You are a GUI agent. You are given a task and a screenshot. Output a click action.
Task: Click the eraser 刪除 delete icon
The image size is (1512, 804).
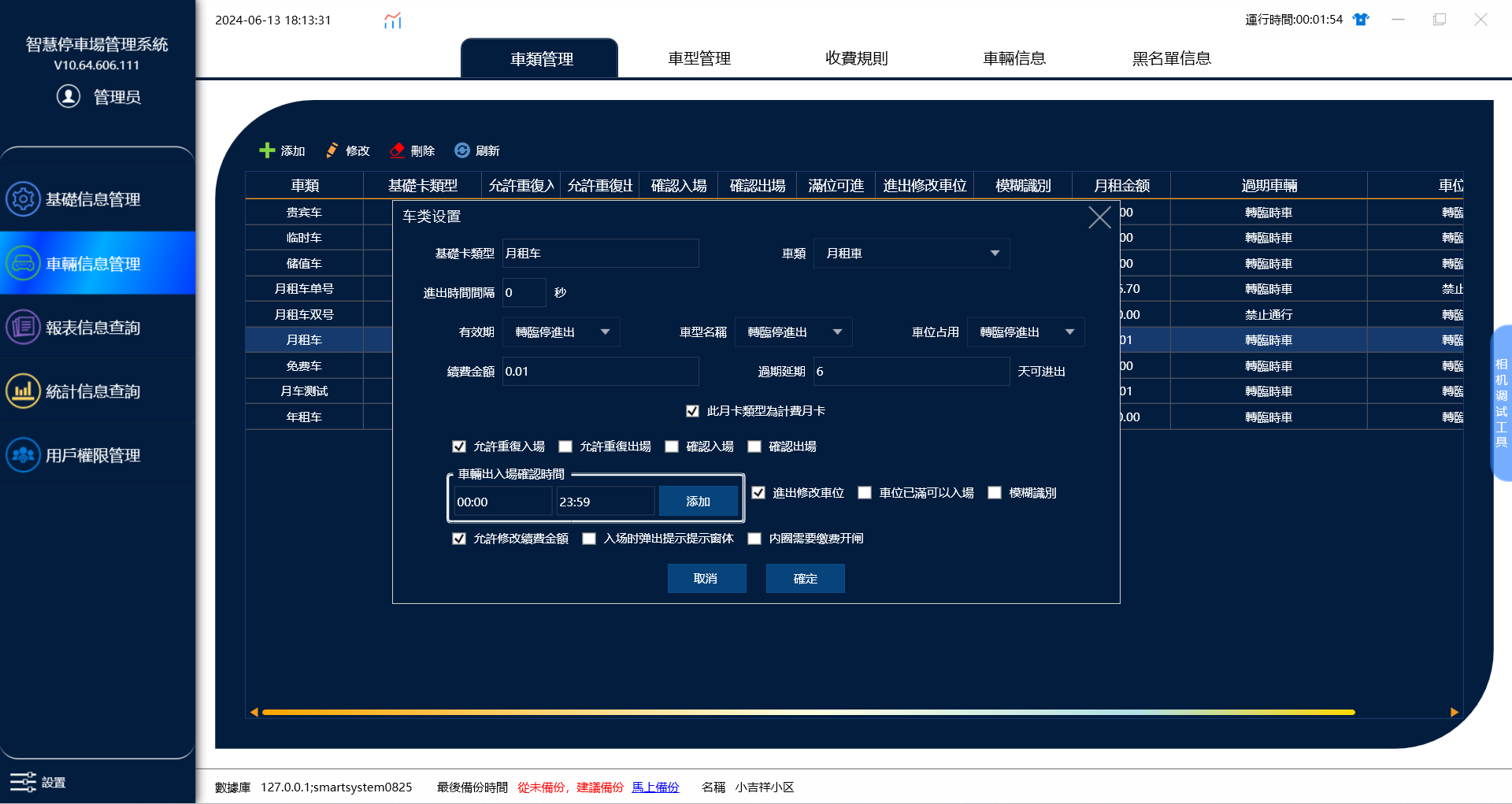point(397,150)
